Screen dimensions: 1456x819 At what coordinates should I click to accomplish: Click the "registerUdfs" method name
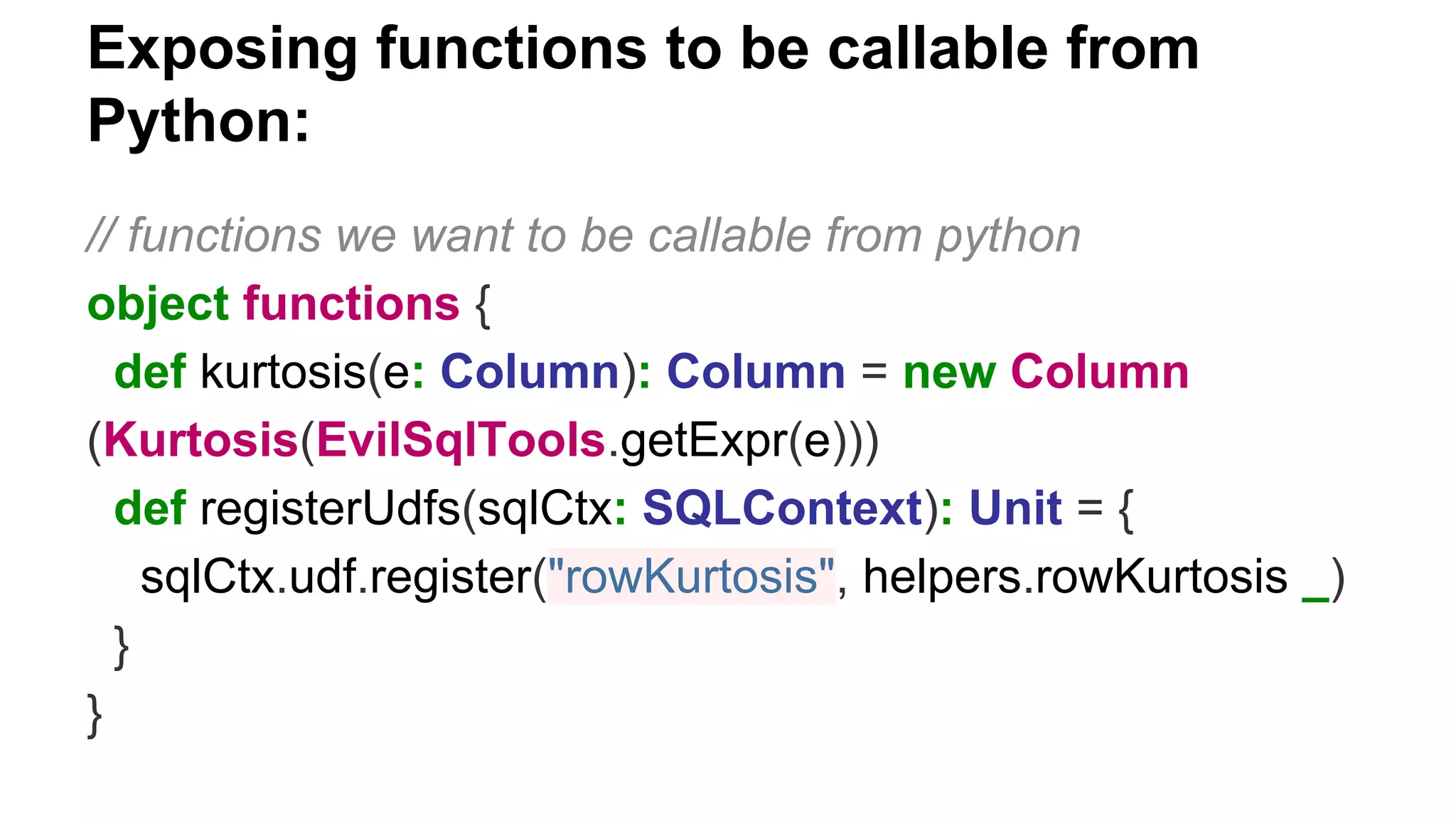coord(330,508)
